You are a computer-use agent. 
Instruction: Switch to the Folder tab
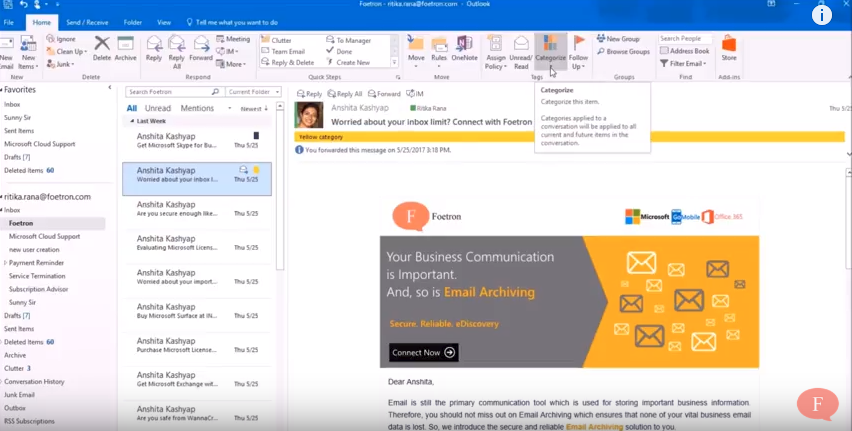click(x=133, y=22)
